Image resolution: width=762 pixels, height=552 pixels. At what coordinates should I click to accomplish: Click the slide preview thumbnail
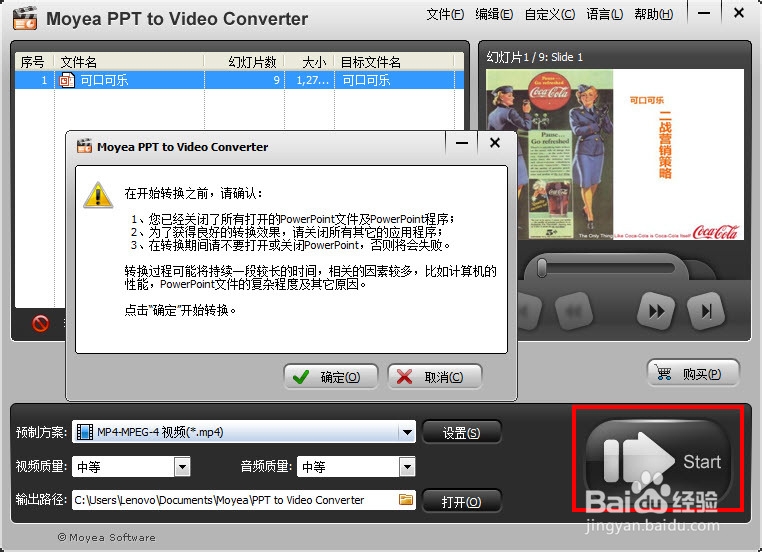pyautogui.click(x=615, y=155)
